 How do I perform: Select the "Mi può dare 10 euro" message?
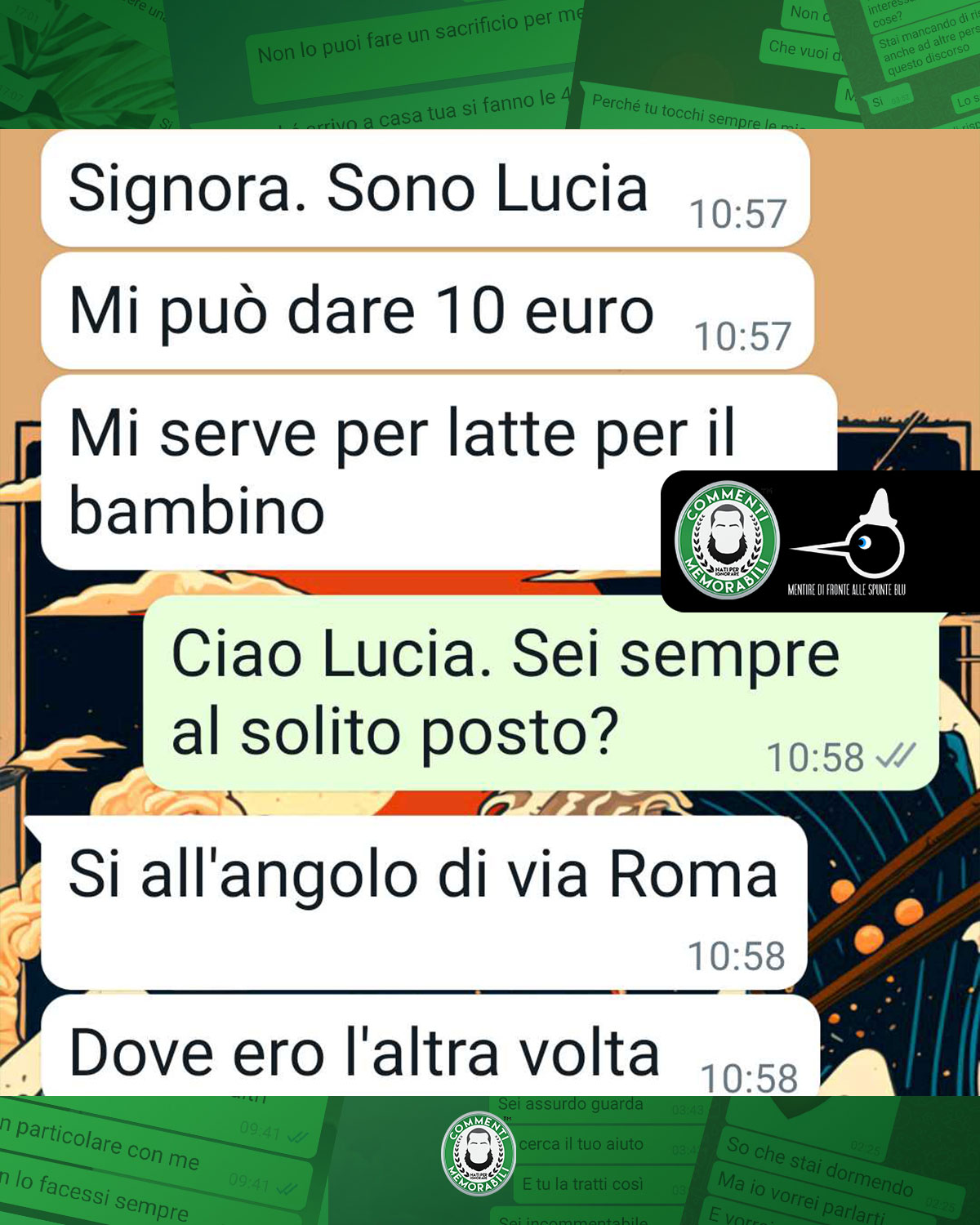[x=427, y=311]
